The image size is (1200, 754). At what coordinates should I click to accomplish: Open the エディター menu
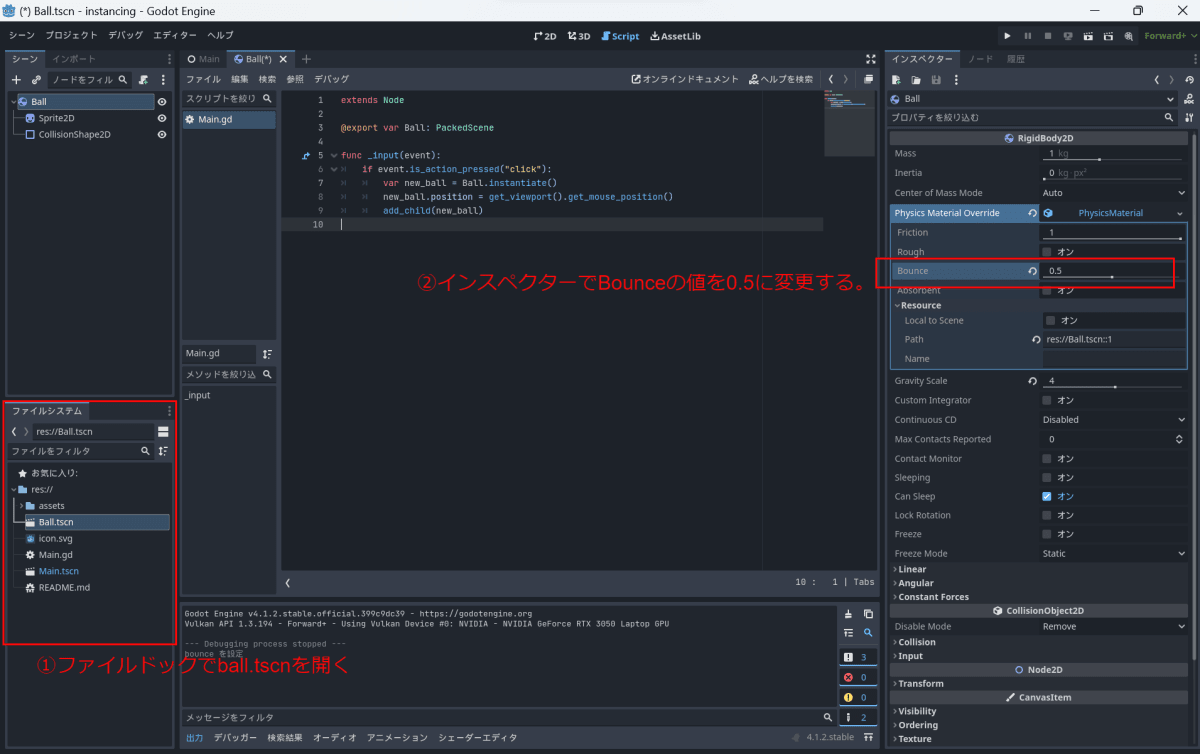pyautogui.click(x=175, y=35)
